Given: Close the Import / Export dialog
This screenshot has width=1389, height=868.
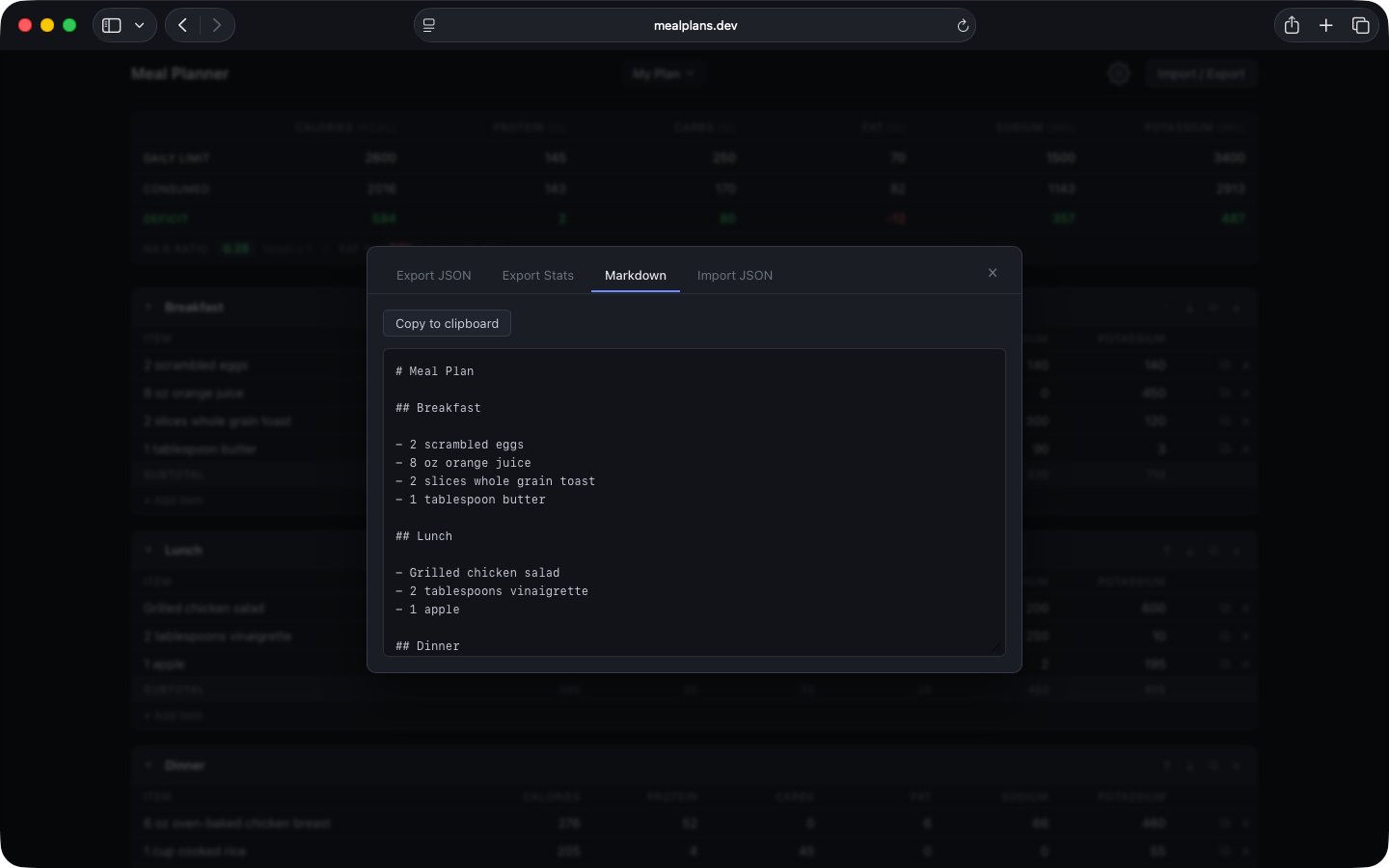Looking at the screenshot, I should point(993,273).
